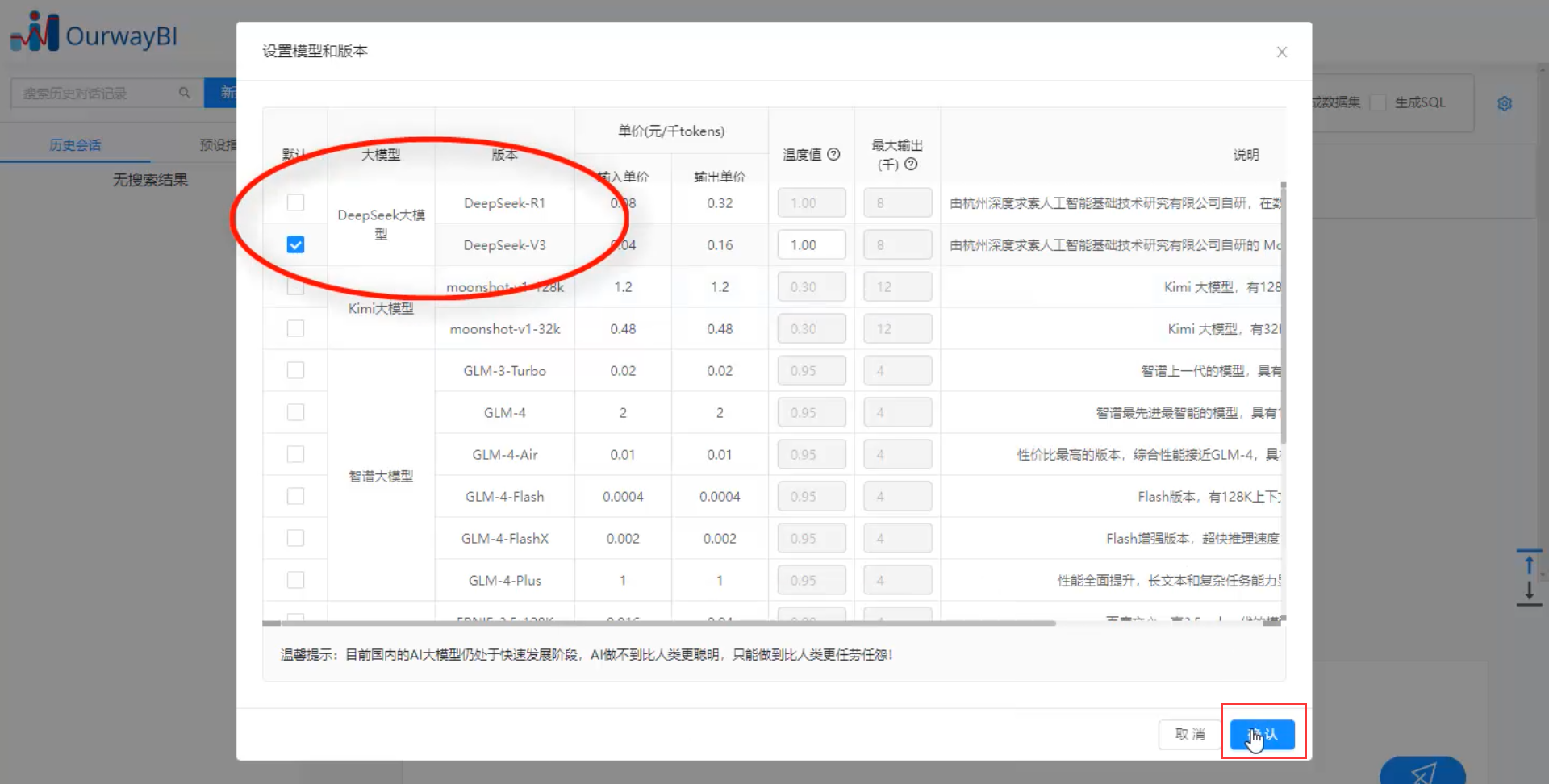The image size is (1549, 784).
Task: Click the paper plane send icon
Action: pos(1422,771)
